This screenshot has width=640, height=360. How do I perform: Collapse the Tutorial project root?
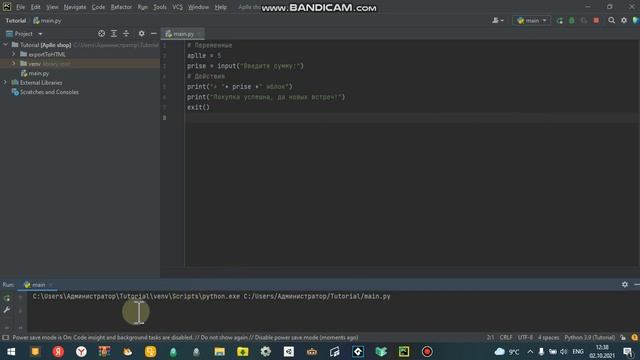coord(6,44)
